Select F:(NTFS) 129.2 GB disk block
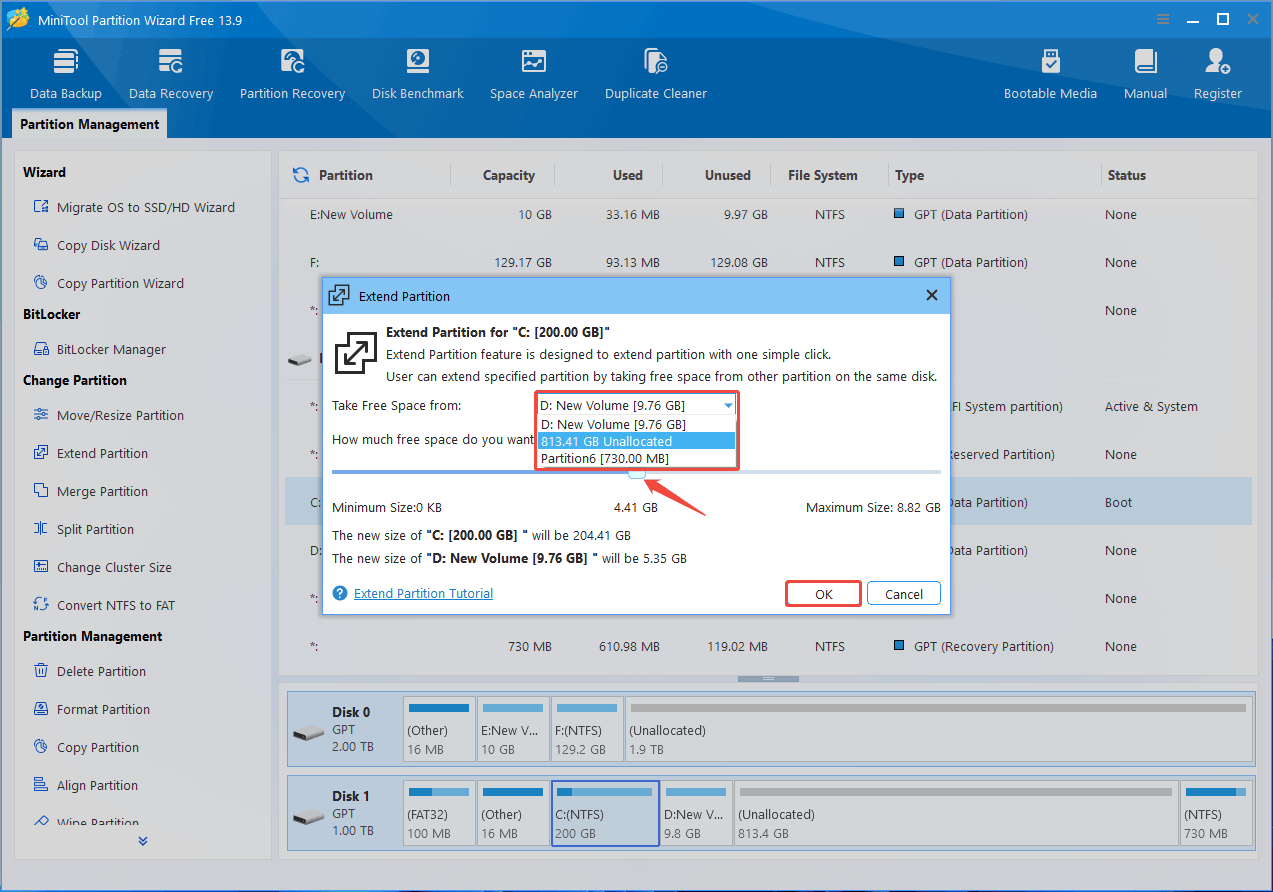The image size is (1273, 892). click(x=587, y=729)
